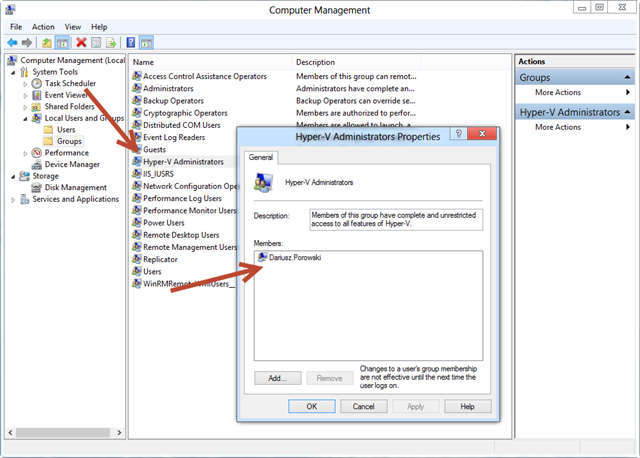Open the File menu

click(16, 27)
